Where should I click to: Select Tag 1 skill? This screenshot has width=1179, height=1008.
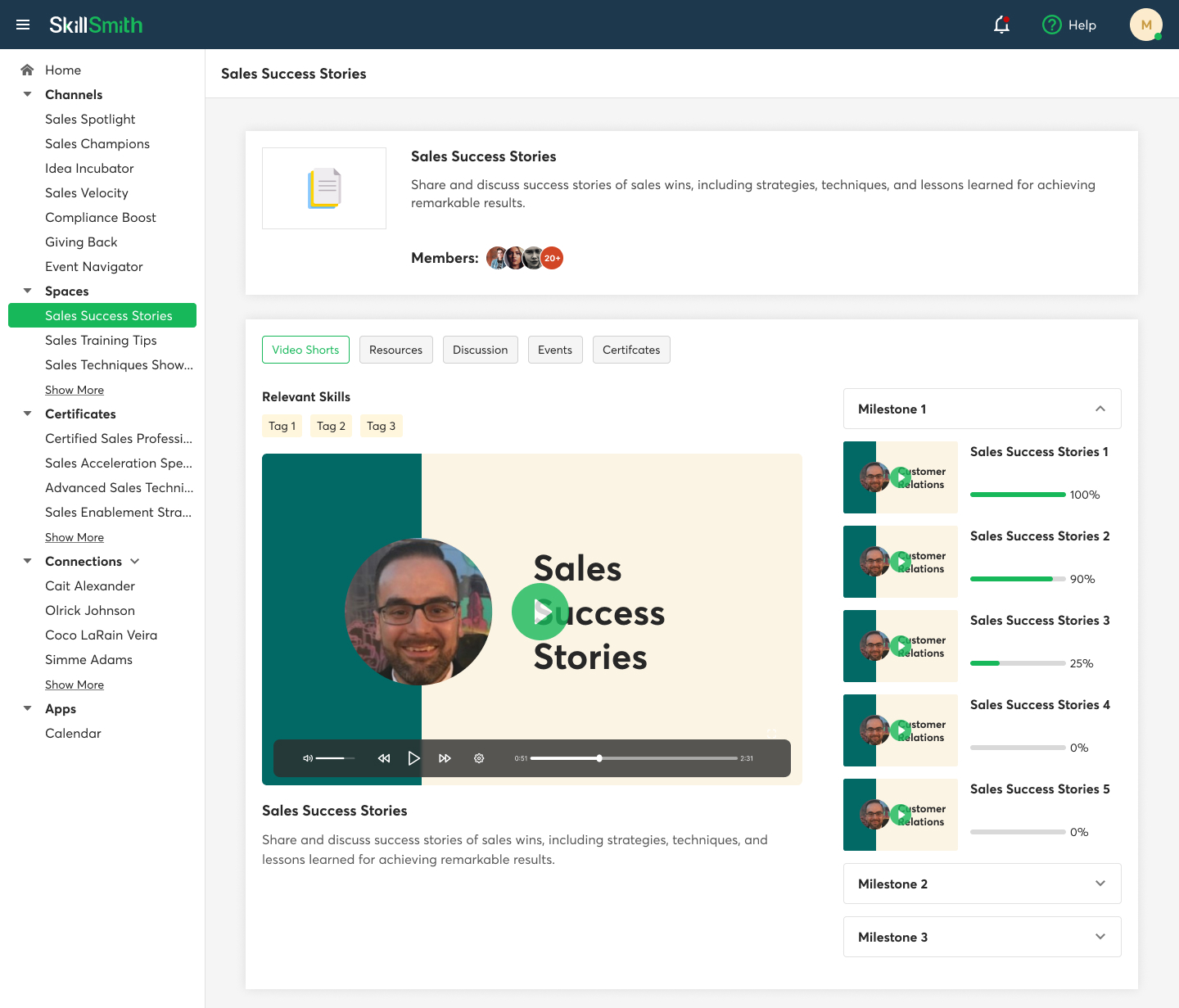coord(282,426)
